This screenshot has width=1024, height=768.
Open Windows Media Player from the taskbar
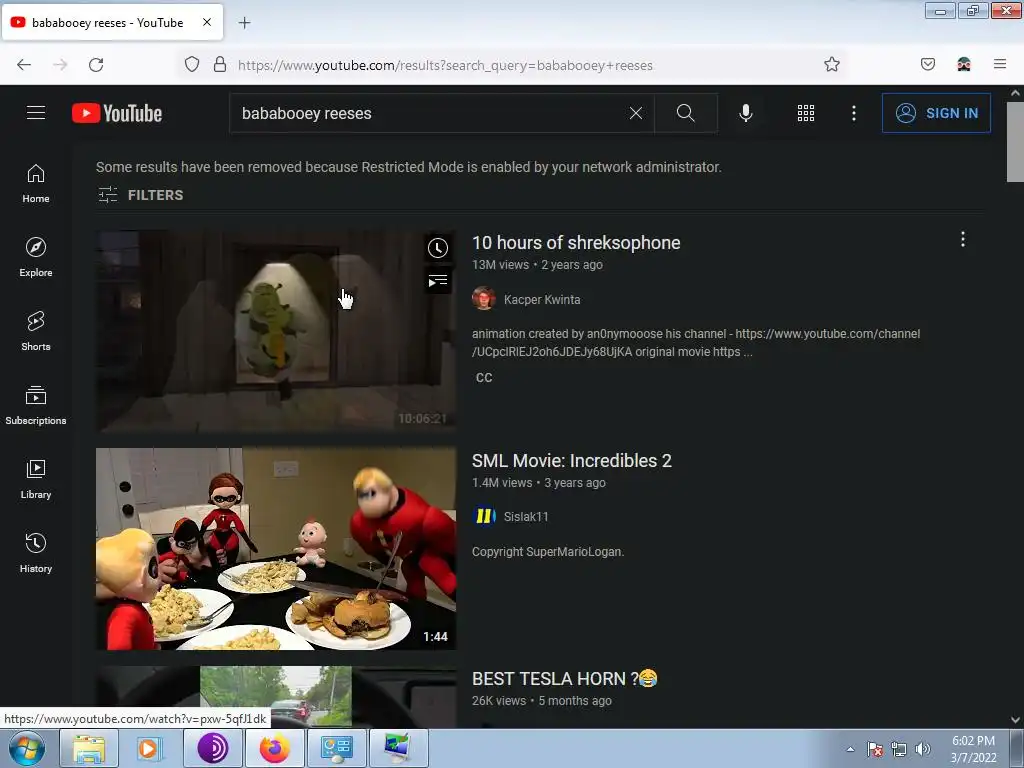[150, 748]
